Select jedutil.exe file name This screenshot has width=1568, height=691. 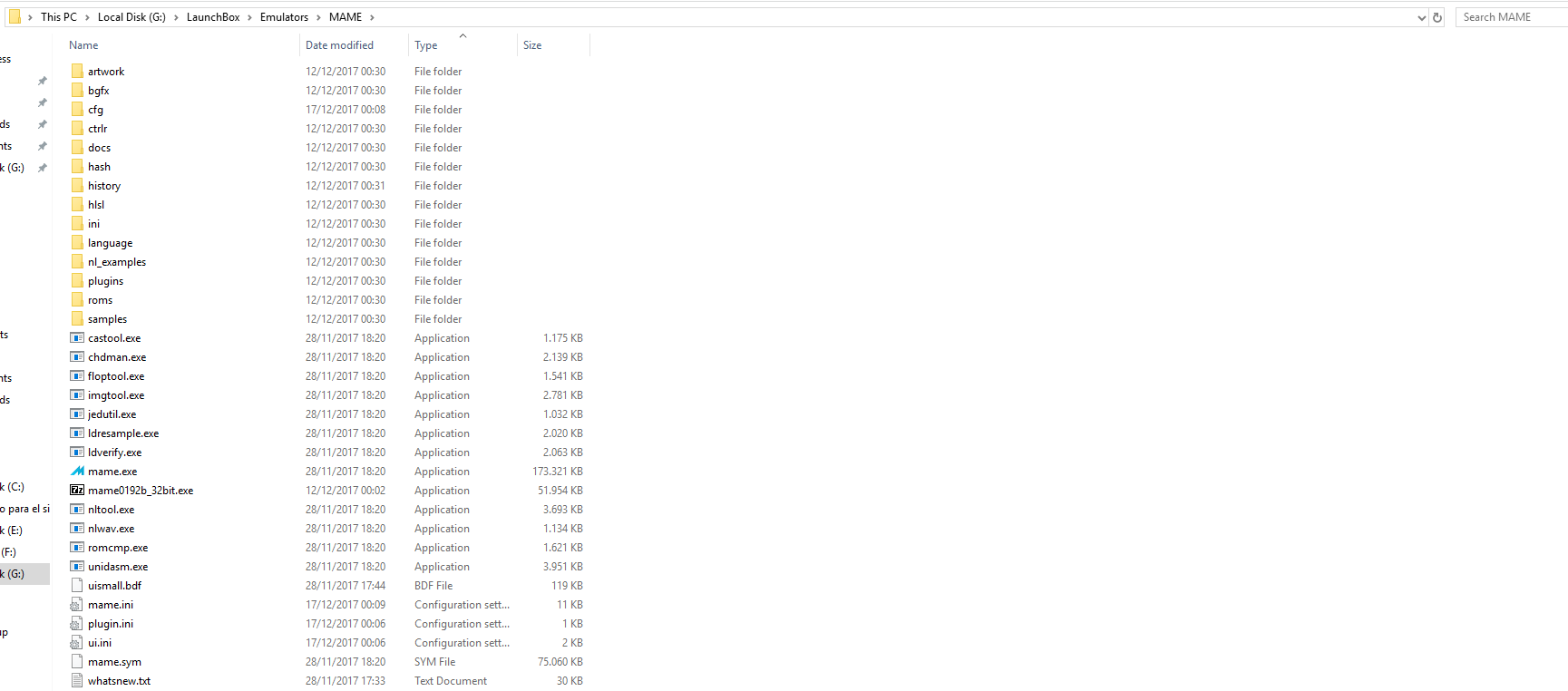tap(112, 414)
